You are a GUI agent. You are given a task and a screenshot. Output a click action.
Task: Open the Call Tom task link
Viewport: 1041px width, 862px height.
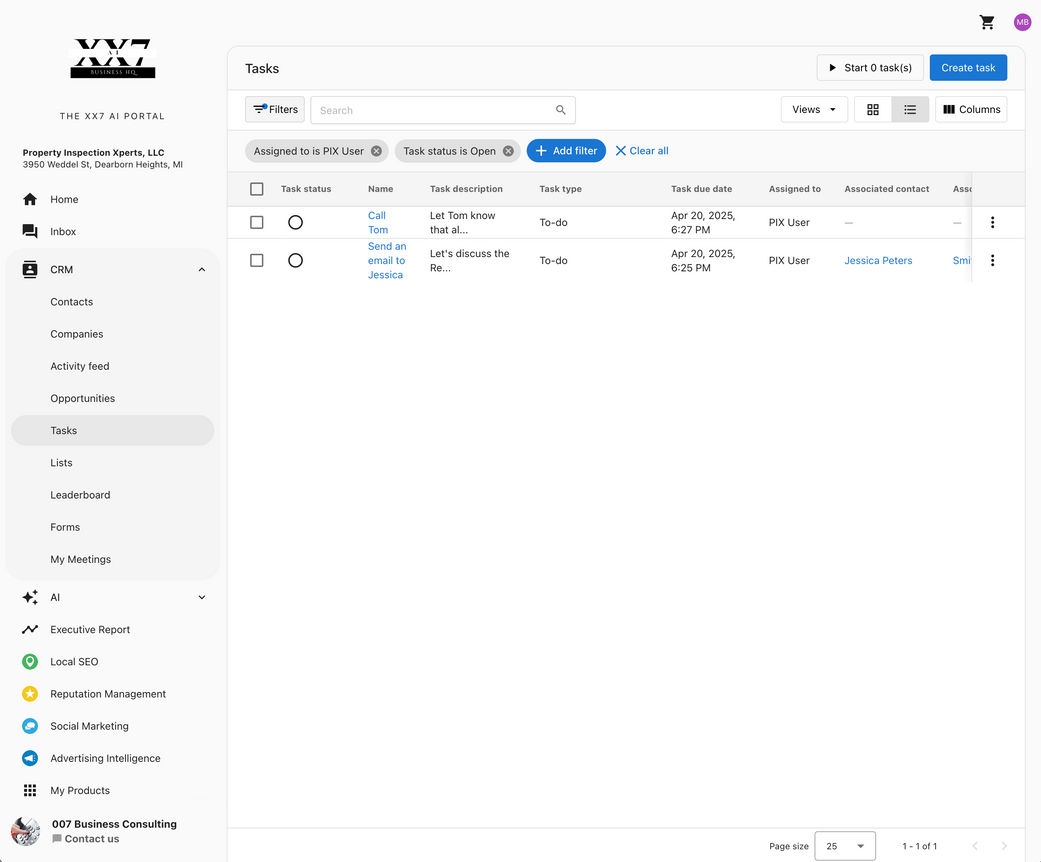[378, 222]
